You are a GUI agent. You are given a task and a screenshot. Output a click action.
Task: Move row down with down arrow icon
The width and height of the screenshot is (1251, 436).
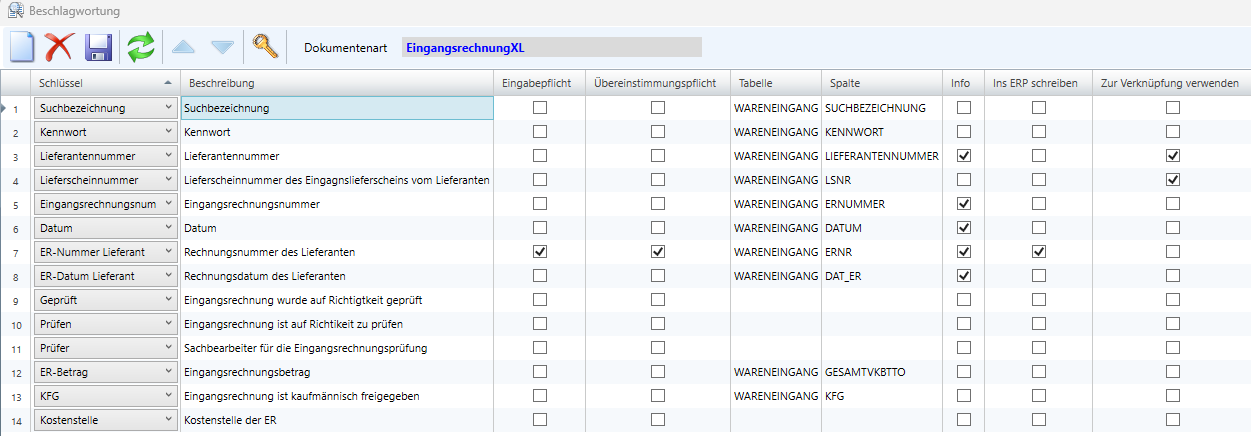[x=222, y=47]
